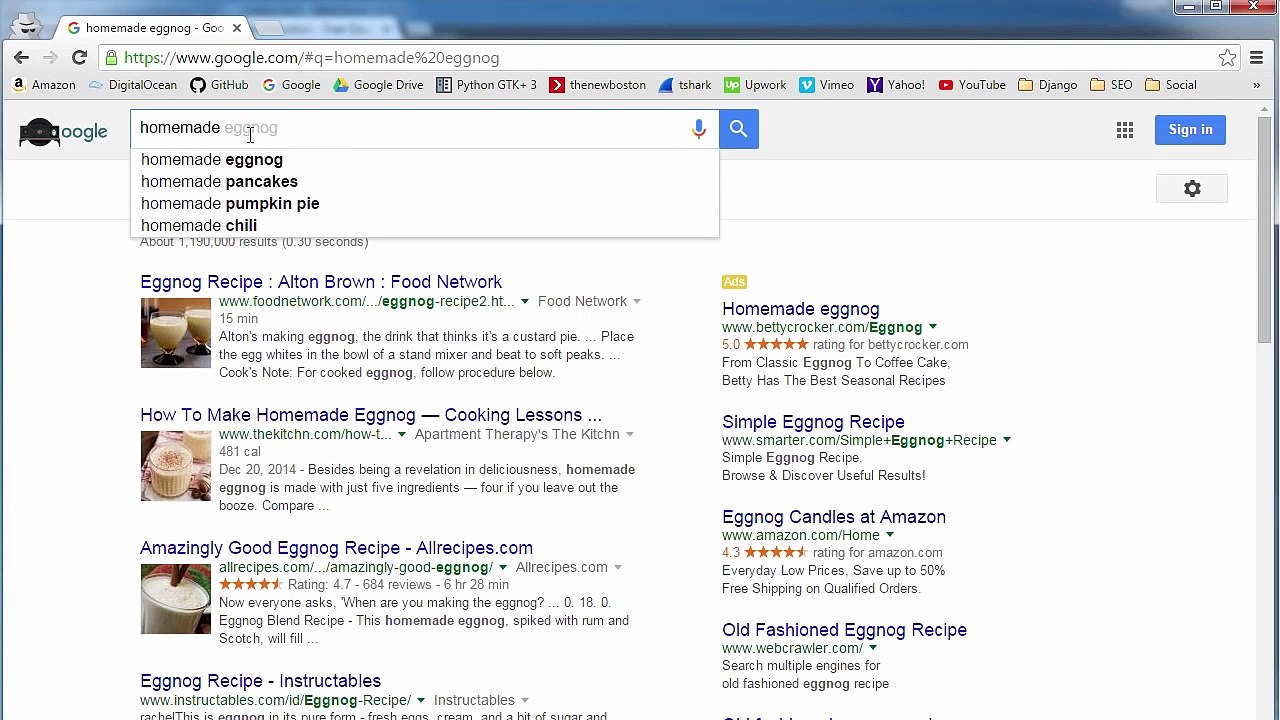Open the Google Drive bookmark

(x=379, y=85)
